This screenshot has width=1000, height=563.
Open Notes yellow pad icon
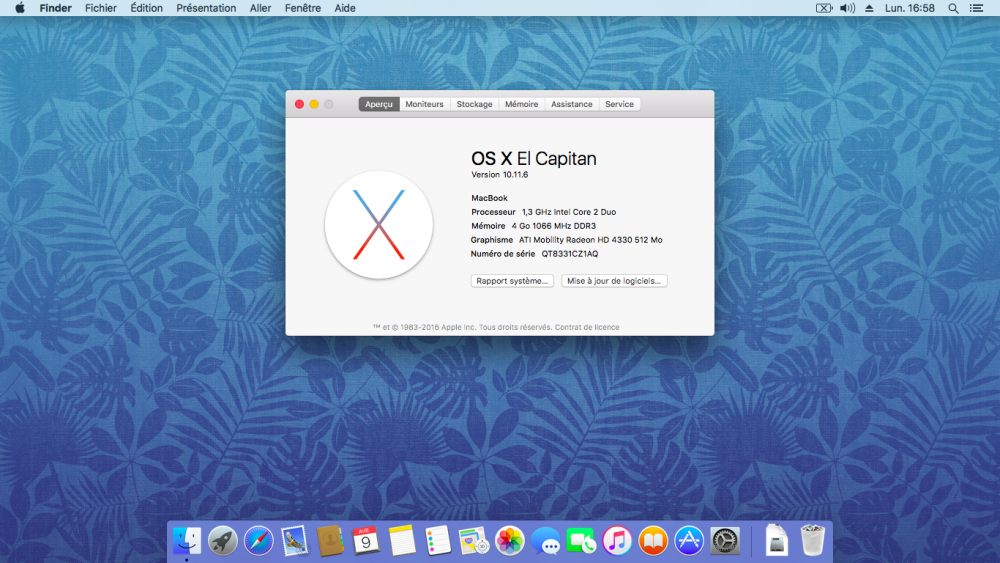pos(402,541)
